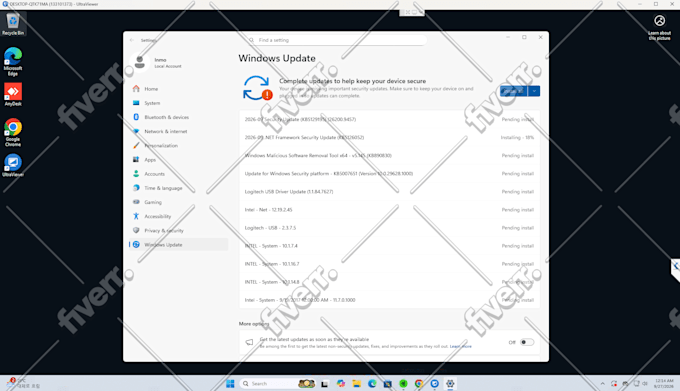This screenshot has width=680, height=391.
Task: Select the .NET Framework Security Update row
Action: click(389, 137)
